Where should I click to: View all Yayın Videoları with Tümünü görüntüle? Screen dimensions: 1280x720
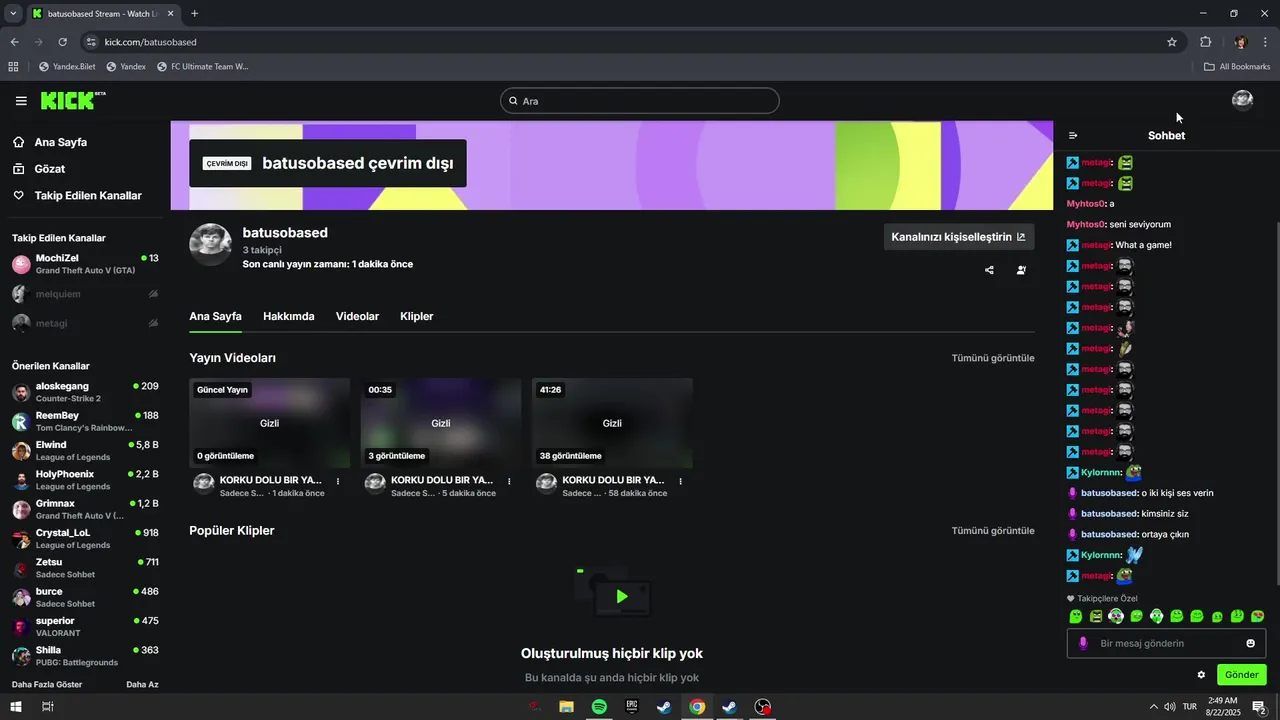pos(993,358)
